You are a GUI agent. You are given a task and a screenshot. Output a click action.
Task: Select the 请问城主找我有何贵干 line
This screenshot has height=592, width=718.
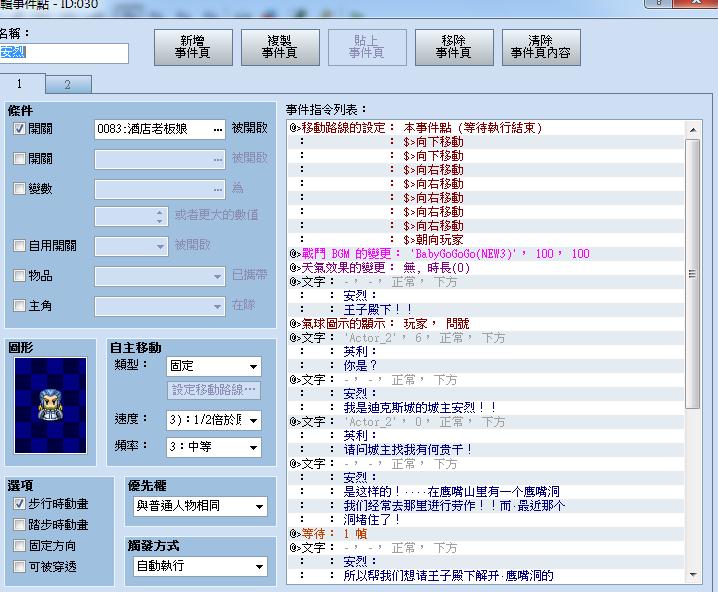pyautogui.click(x=486, y=450)
